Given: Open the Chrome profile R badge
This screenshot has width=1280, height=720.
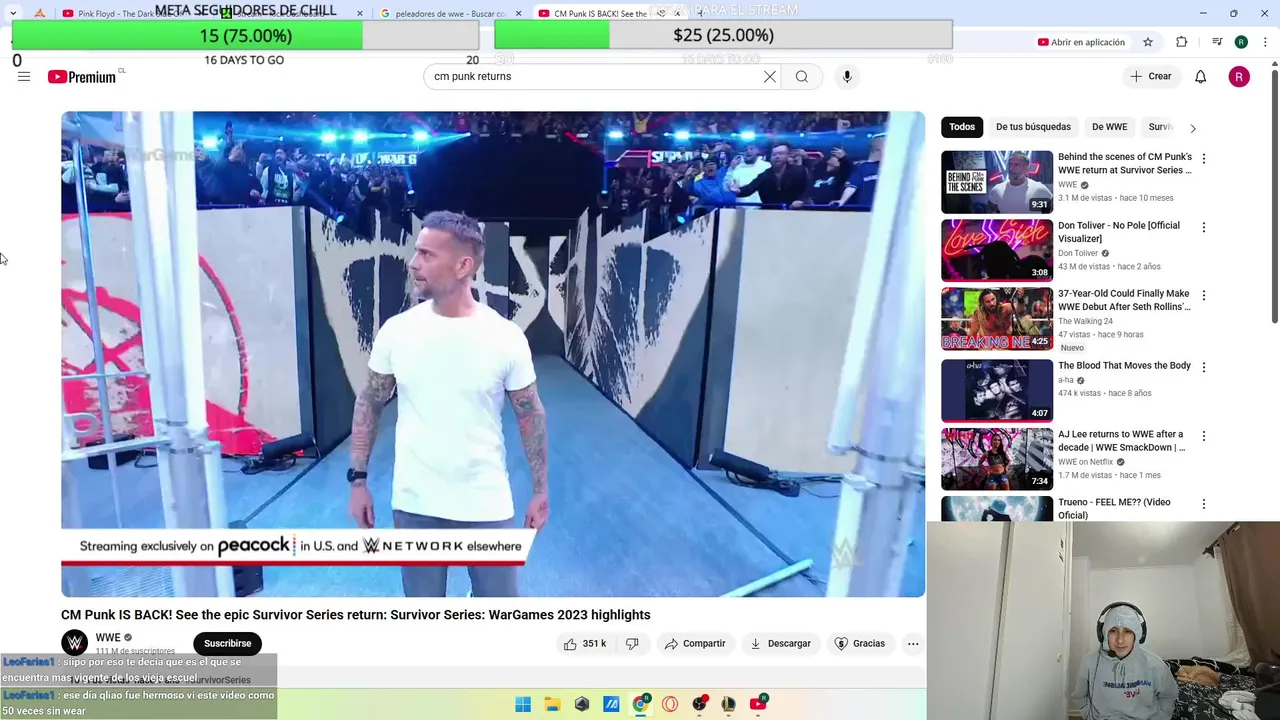Looking at the screenshot, I should click(1241, 42).
